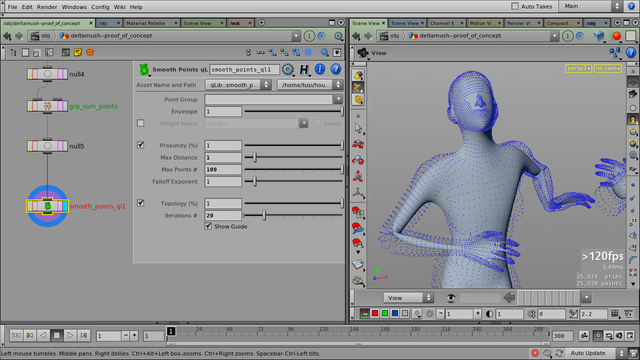Screen dimensions: 640x360
Task: Jump to first frame button
Action: [16, 336]
